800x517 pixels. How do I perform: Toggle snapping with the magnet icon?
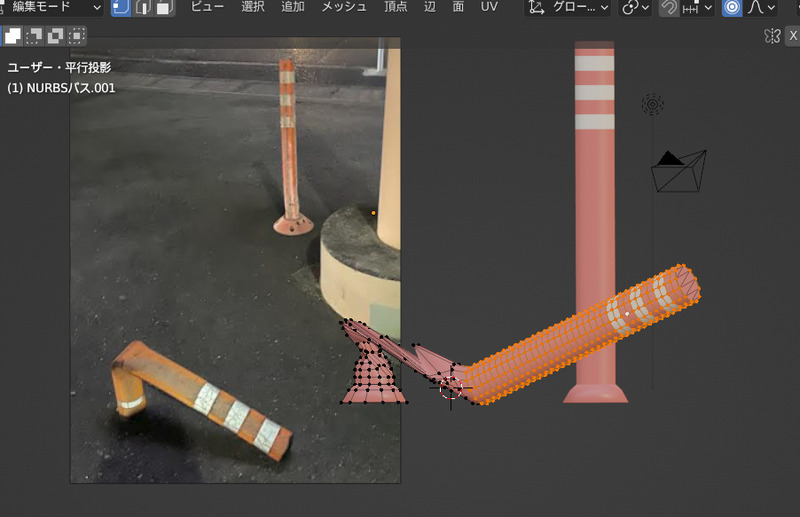pyautogui.click(x=669, y=7)
